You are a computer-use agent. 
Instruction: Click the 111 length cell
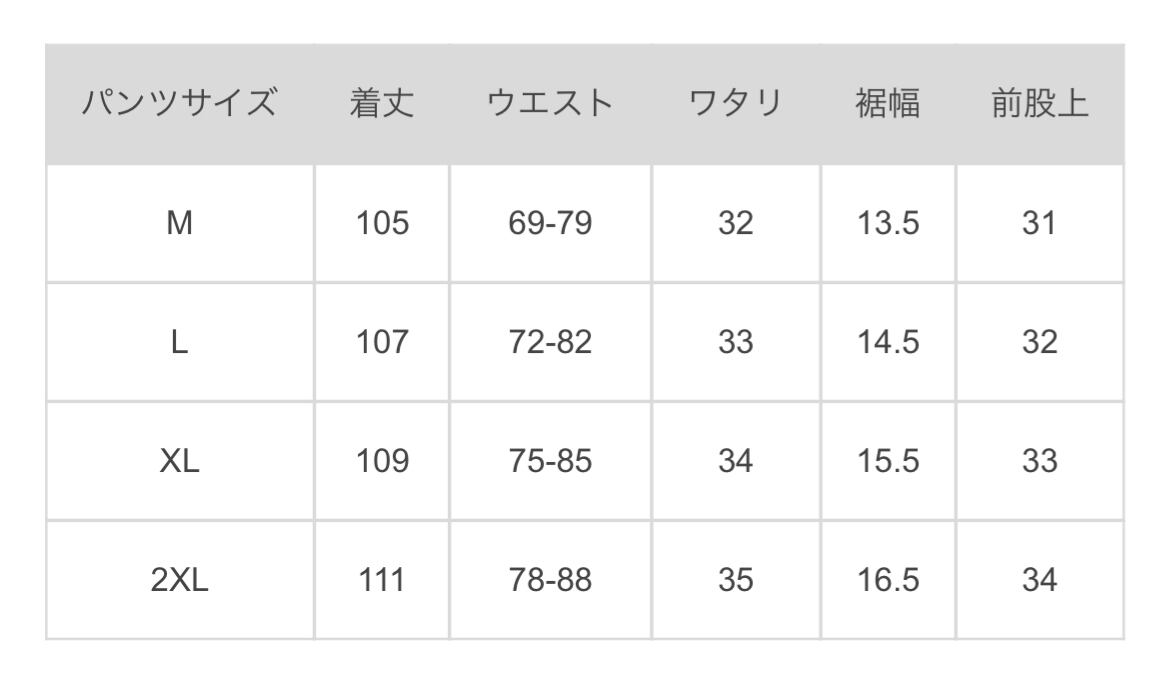click(x=382, y=580)
